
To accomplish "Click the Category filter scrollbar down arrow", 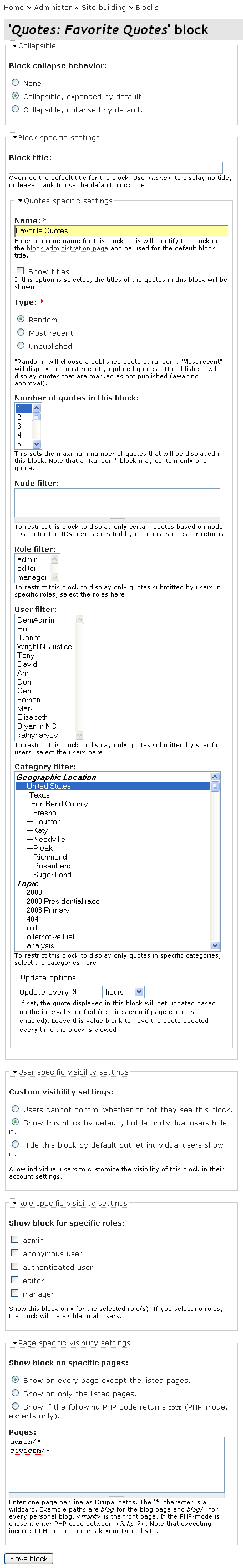I will (x=215, y=946).
